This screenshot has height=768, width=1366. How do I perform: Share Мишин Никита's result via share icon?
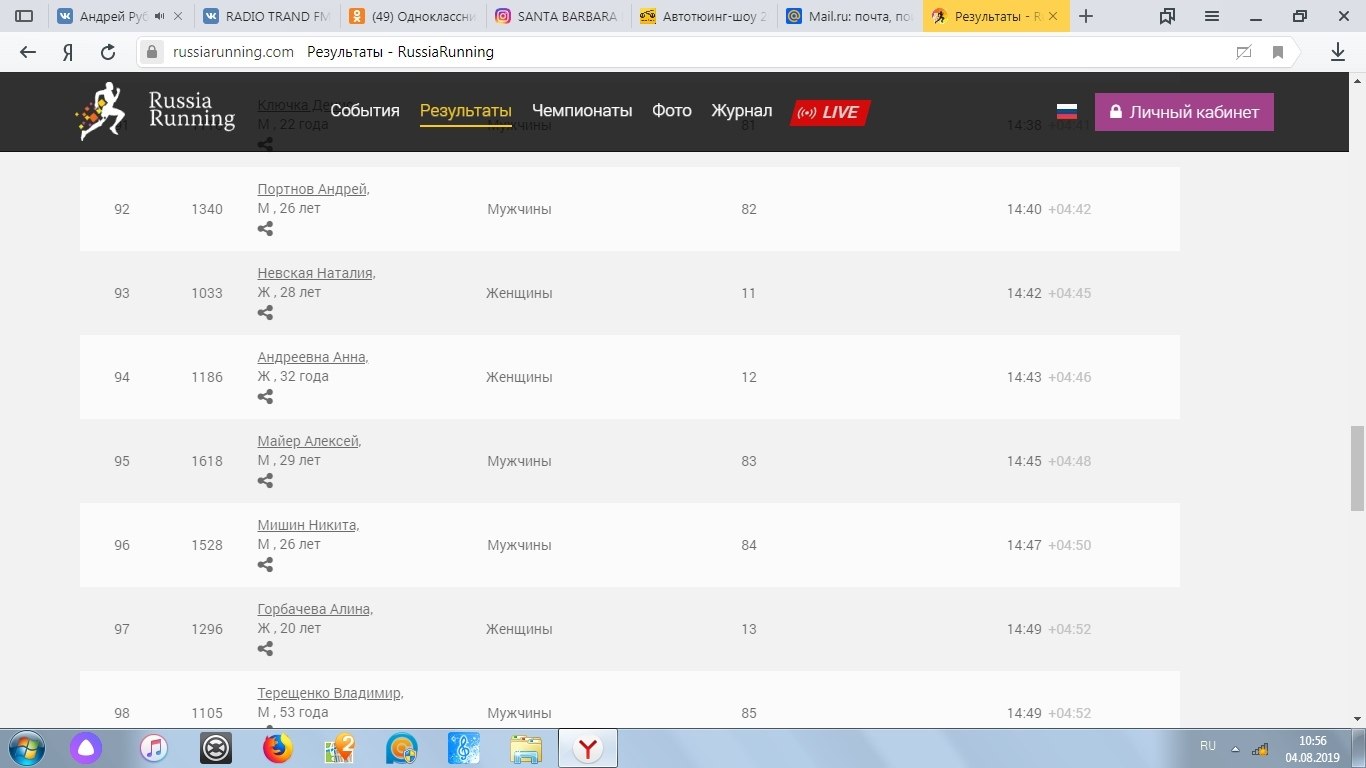point(265,565)
